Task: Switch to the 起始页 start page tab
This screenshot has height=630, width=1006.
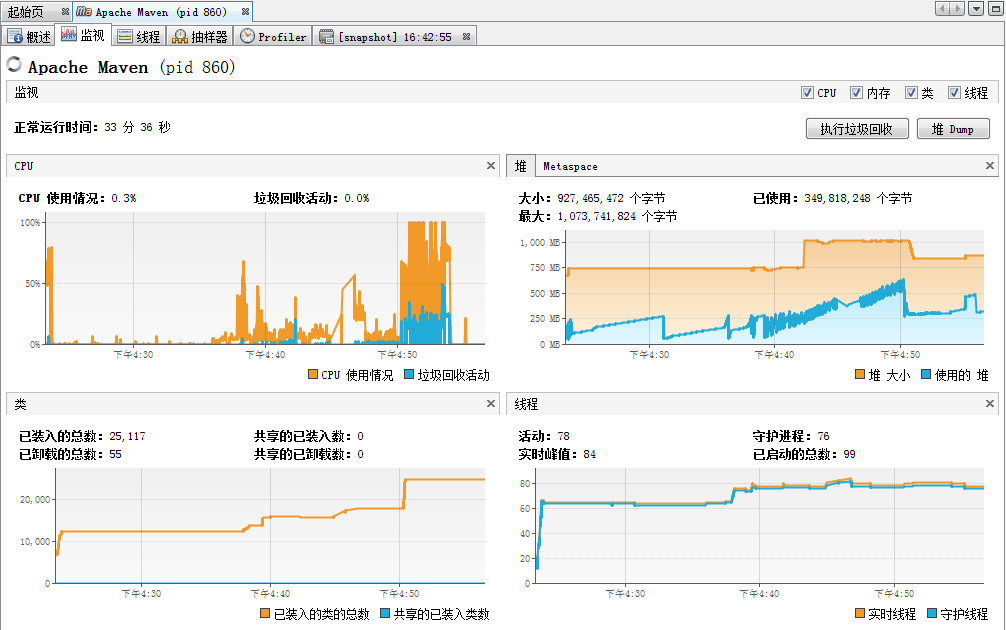Action: 26,12
